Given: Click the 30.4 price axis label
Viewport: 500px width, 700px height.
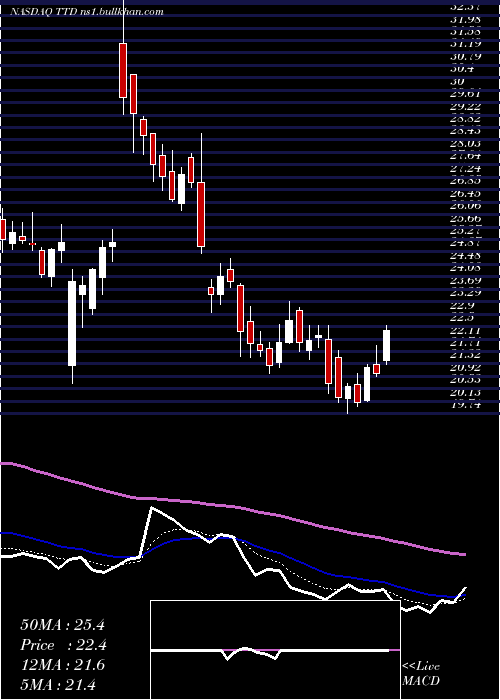Looking at the screenshot, I should click(462, 69).
